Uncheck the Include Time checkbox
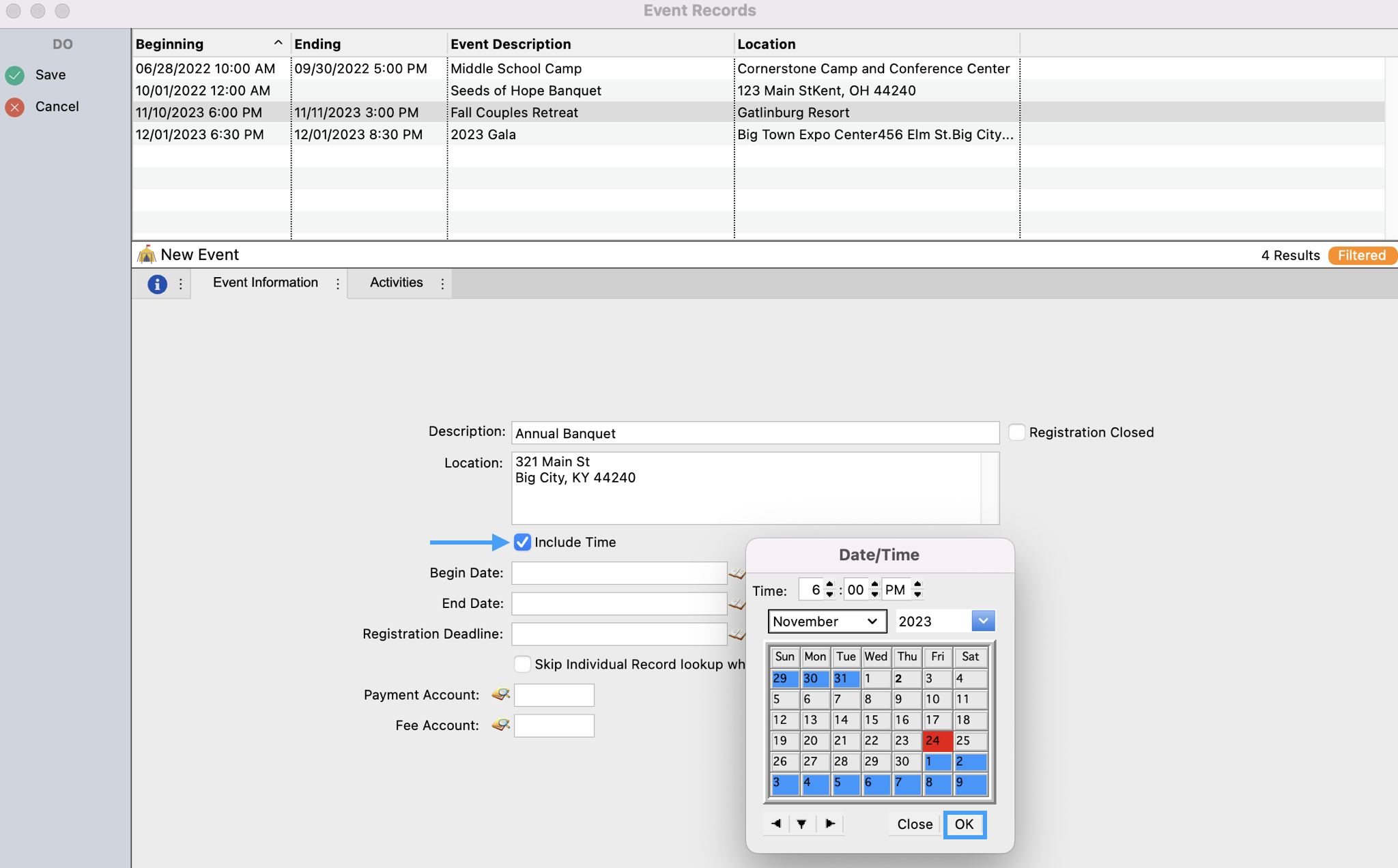The height and width of the screenshot is (868, 1398). [522, 542]
